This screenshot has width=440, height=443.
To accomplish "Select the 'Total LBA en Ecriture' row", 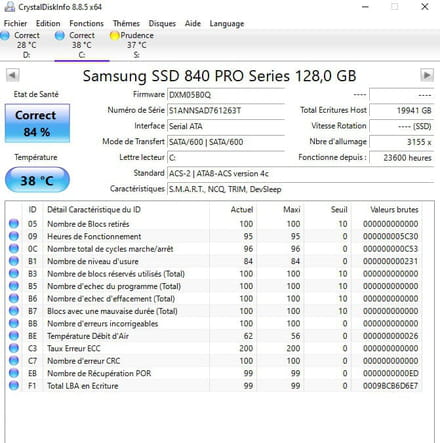I will pos(215,385).
